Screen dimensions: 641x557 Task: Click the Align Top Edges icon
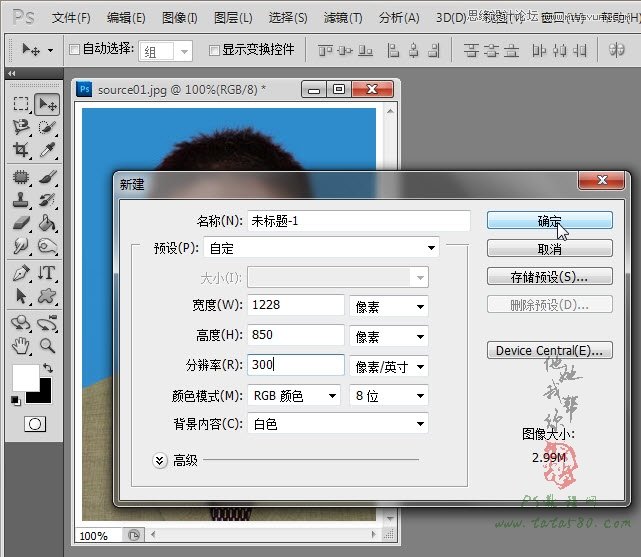tap(325, 51)
